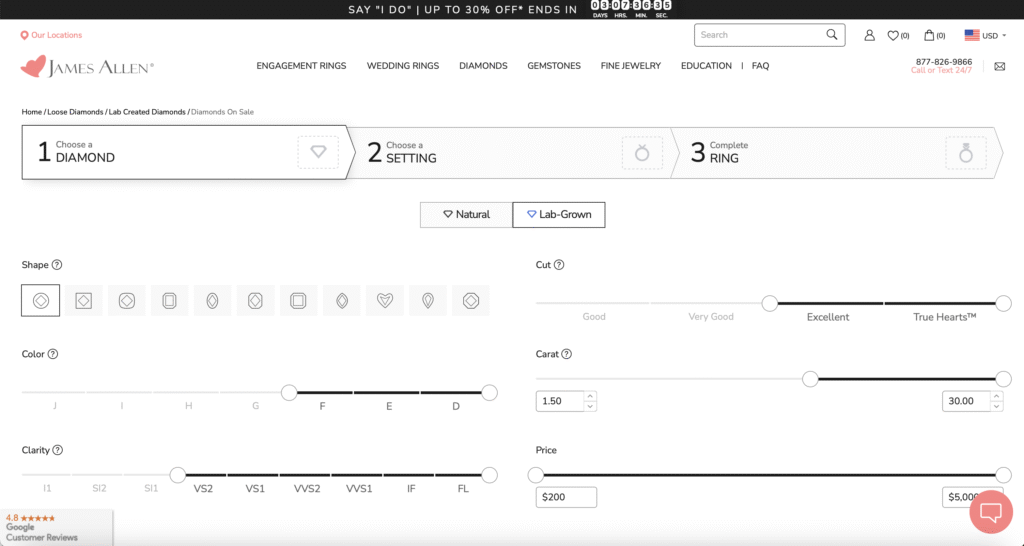
Task: Click the search magnifier icon
Action: (832, 35)
